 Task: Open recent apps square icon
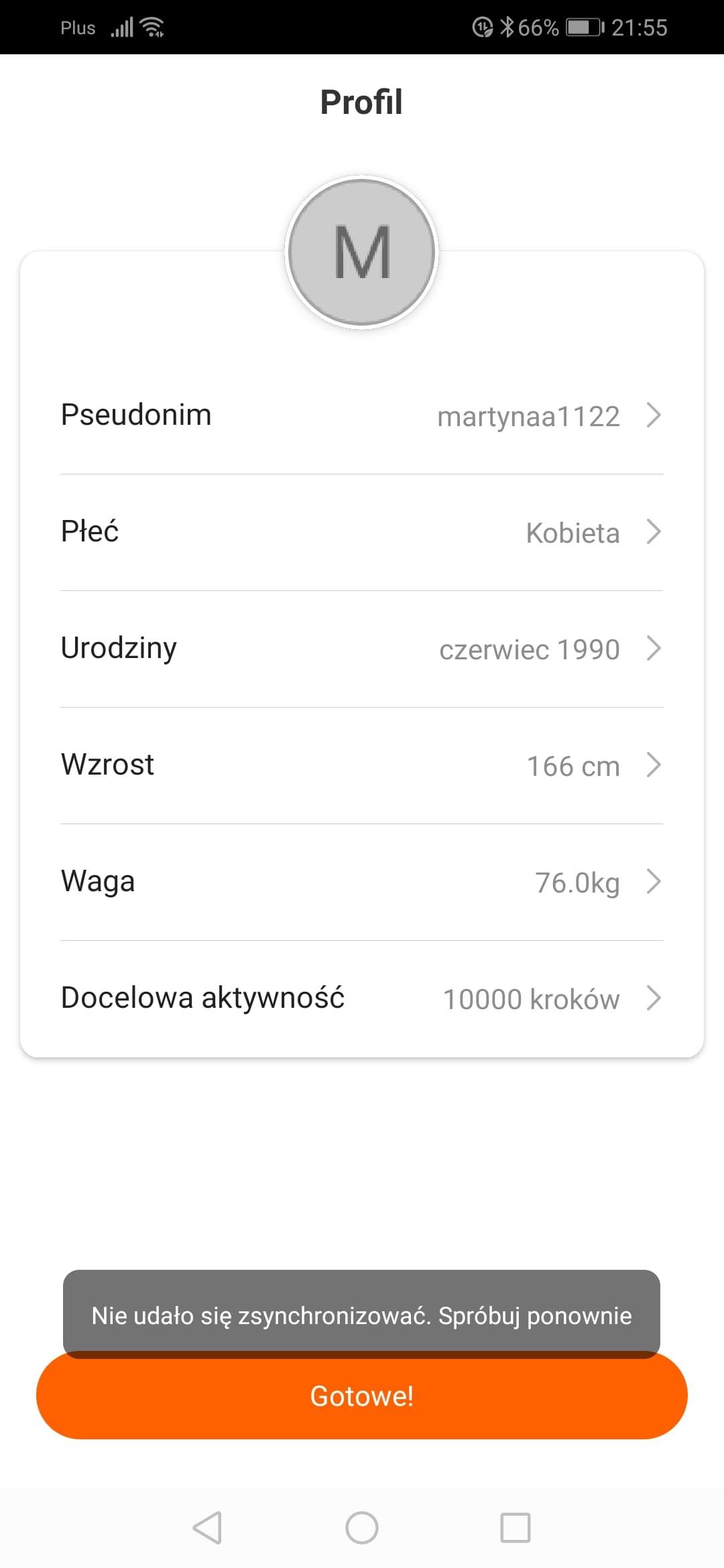click(x=516, y=1528)
